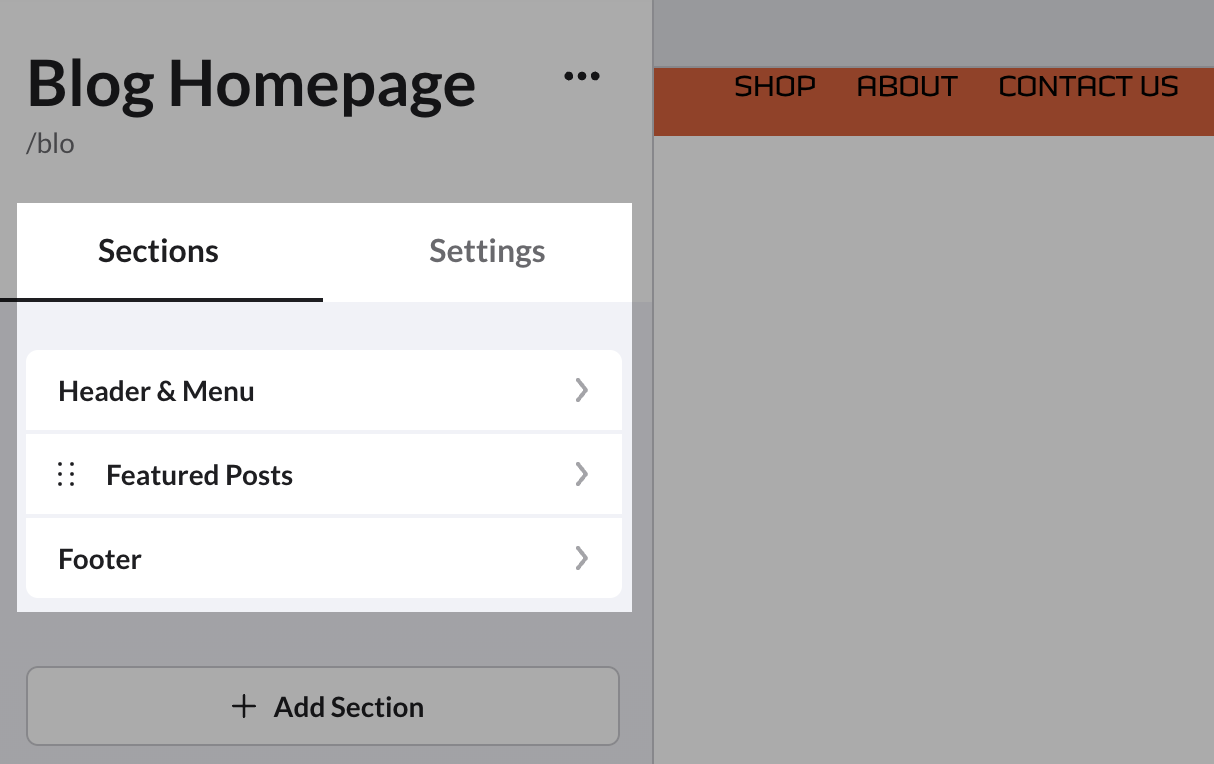Switch to the Sections tab
Viewport: 1214px width, 764px height.
[158, 250]
